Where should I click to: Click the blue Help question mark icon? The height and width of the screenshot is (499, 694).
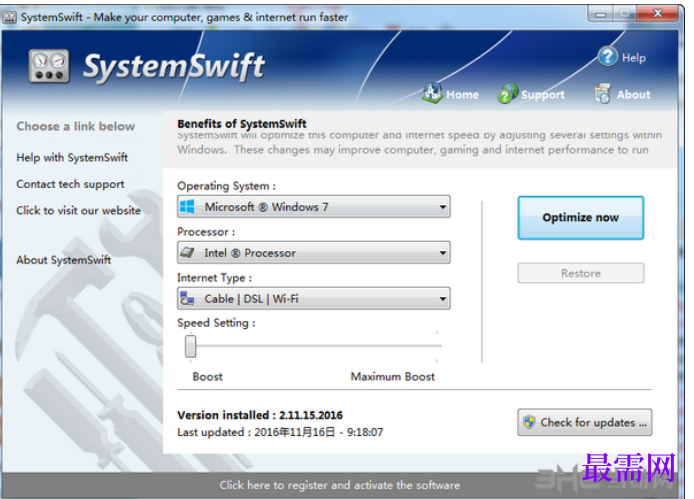point(608,57)
